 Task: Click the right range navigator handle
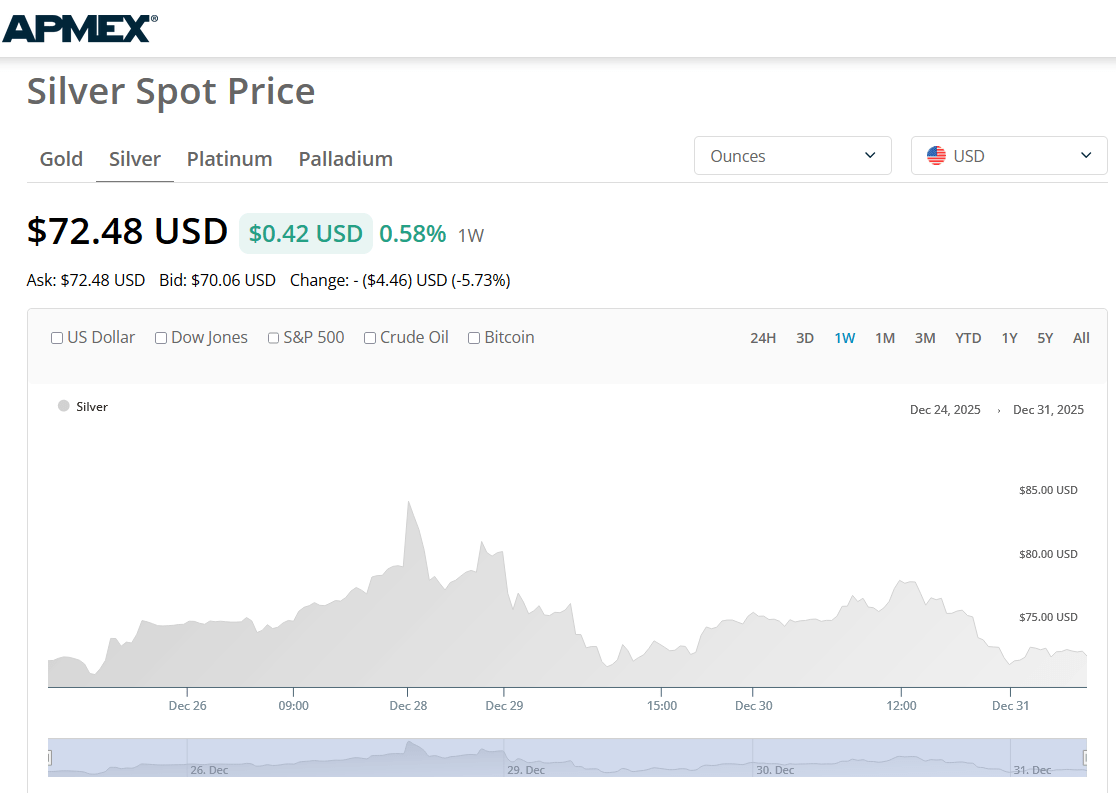click(x=1085, y=758)
